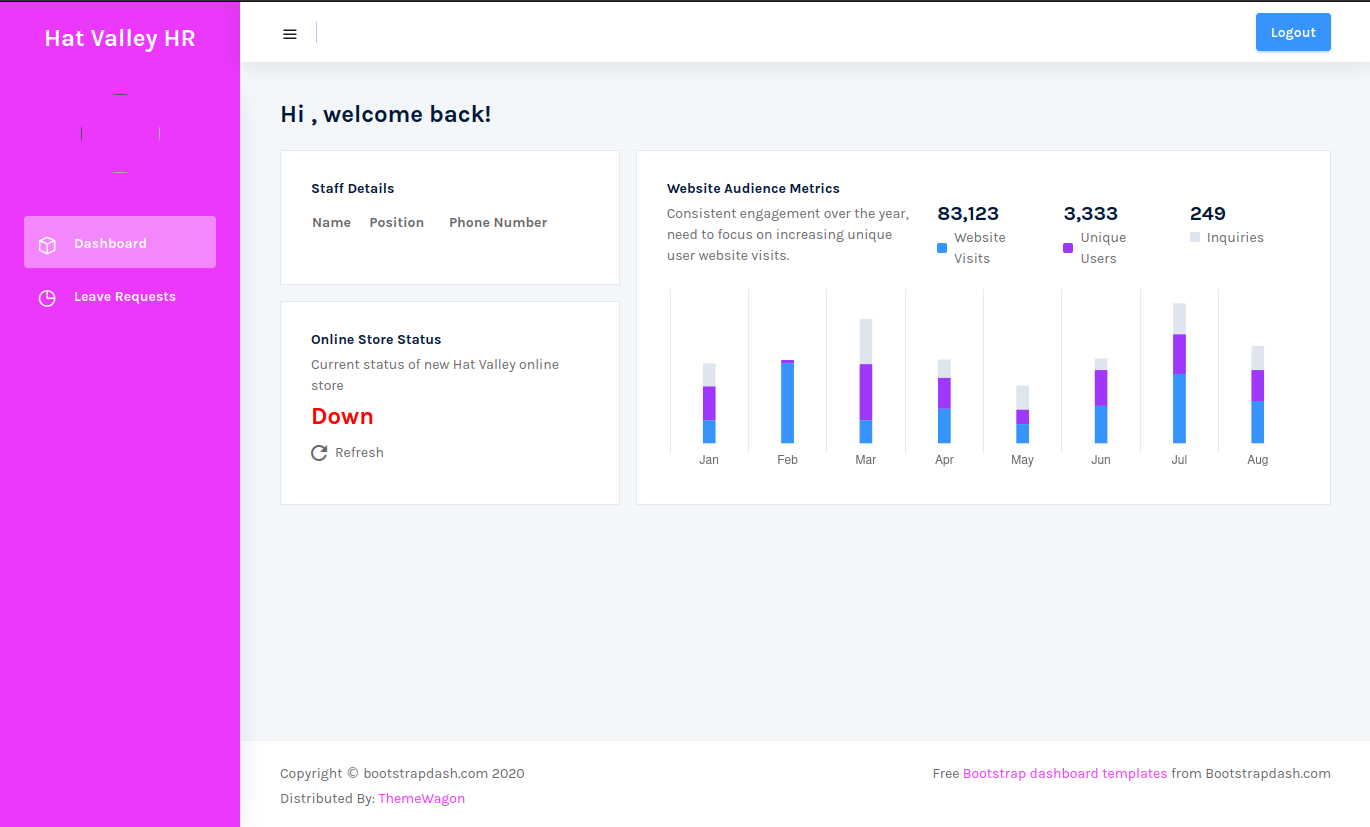Click the Position column header

[x=396, y=223]
